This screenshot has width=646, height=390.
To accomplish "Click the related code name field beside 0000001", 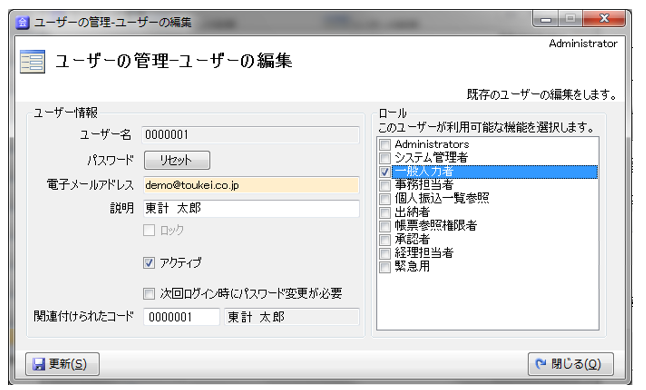I will click(292, 317).
